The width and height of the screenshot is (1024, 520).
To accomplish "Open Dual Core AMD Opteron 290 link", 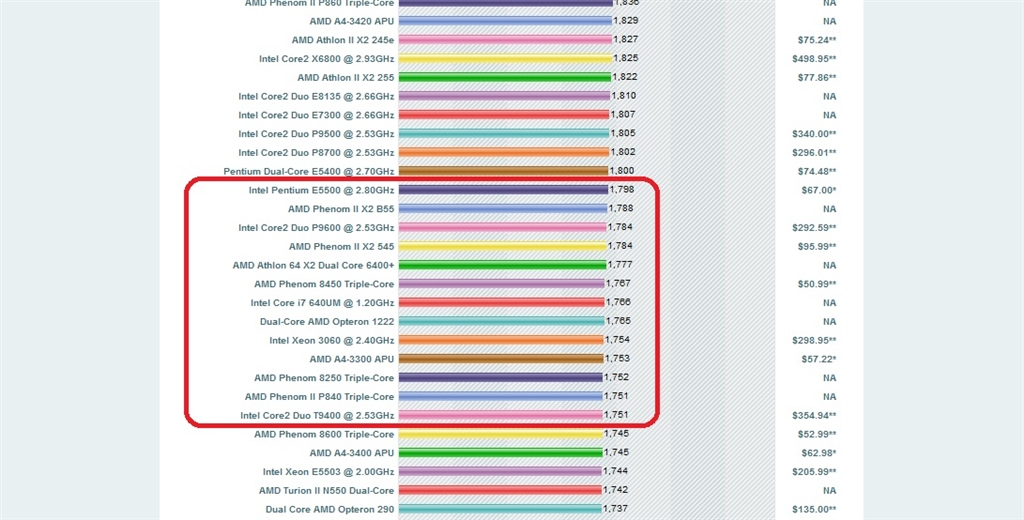I will pyautogui.click(x=330, y=510).
